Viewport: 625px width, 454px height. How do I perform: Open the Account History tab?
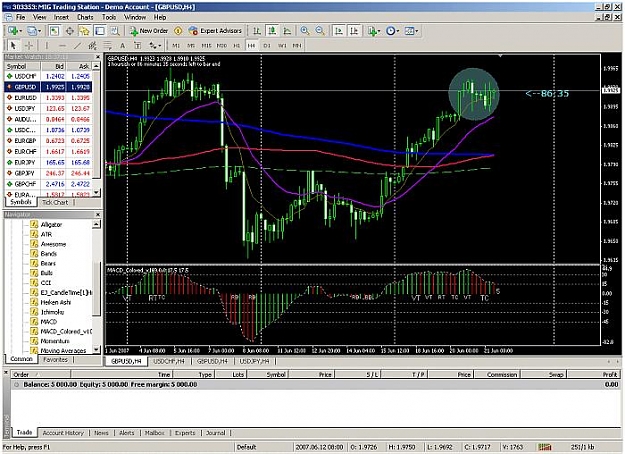point(63,433)
